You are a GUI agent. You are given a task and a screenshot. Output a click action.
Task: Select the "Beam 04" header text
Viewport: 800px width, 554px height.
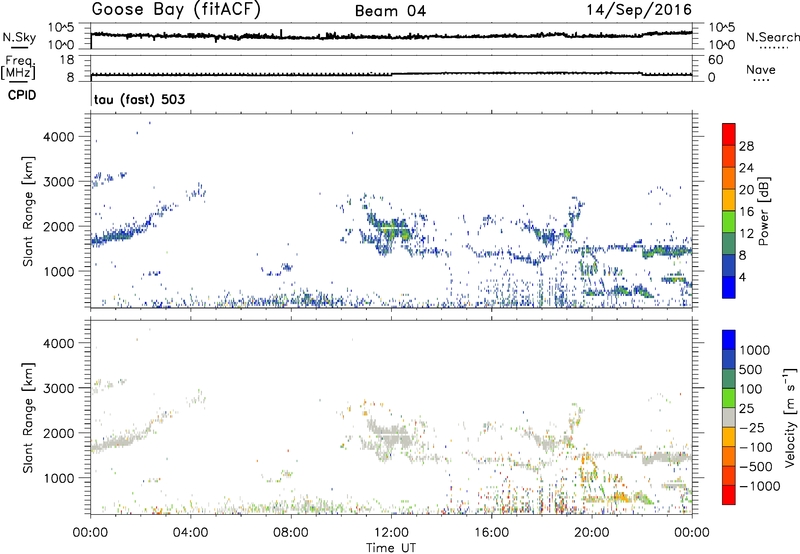point(390,11)
